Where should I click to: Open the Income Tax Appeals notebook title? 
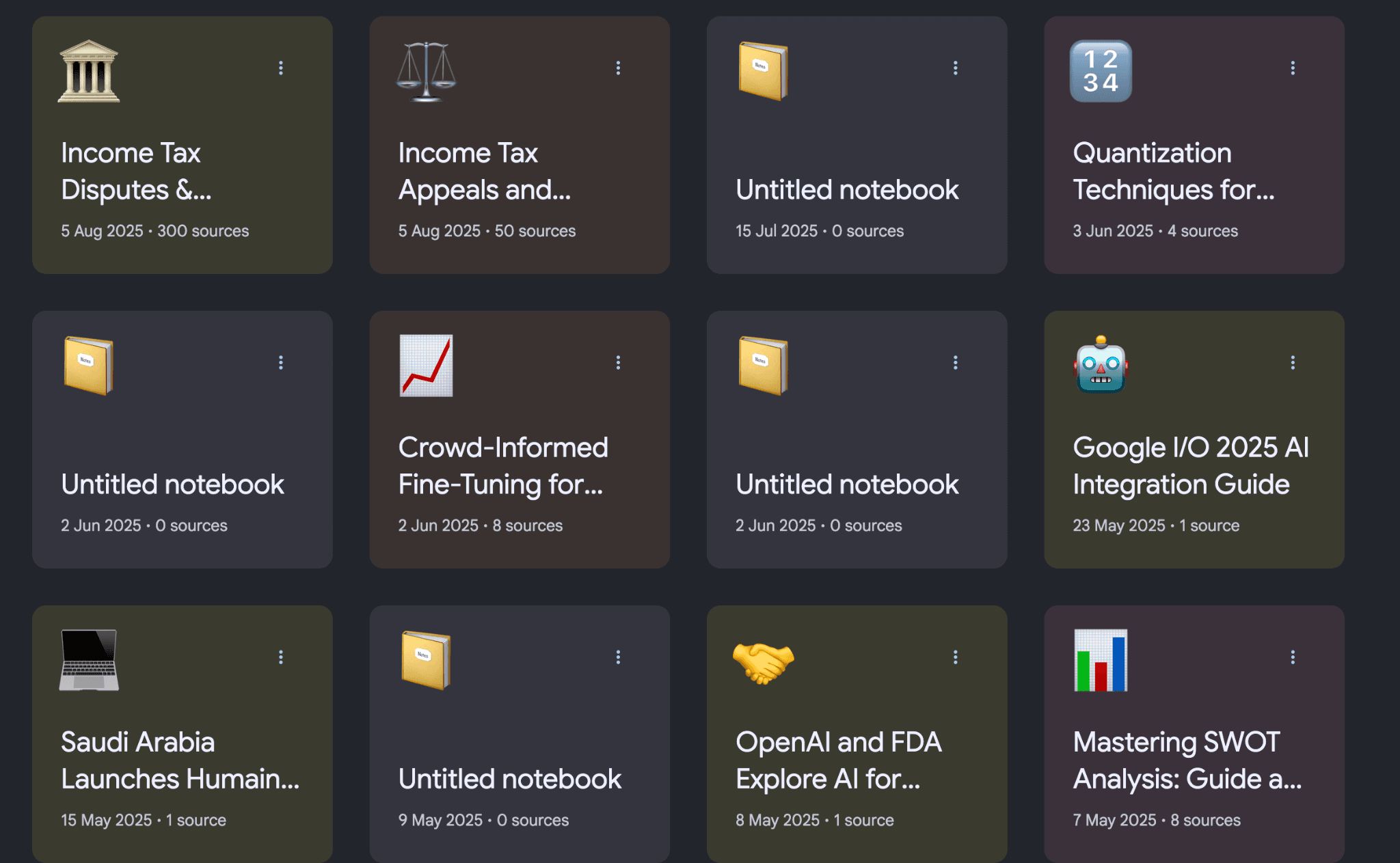coord(485,171)
